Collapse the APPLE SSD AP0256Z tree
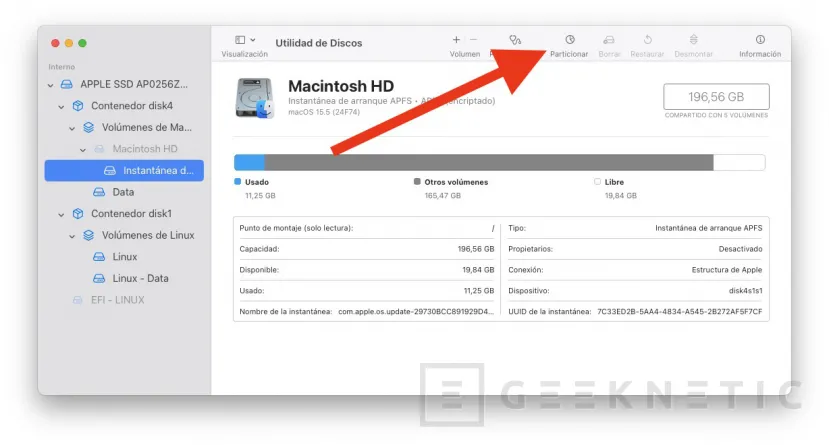 click(x=50, y=85)
